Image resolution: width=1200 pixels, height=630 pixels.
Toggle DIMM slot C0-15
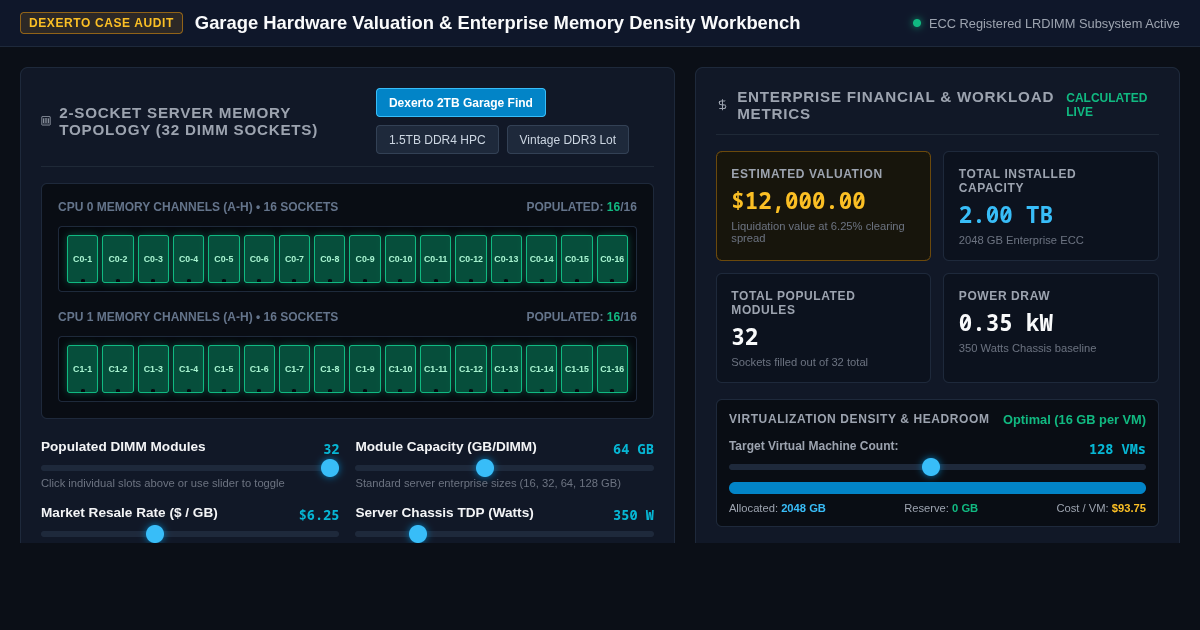click(577, 259)
